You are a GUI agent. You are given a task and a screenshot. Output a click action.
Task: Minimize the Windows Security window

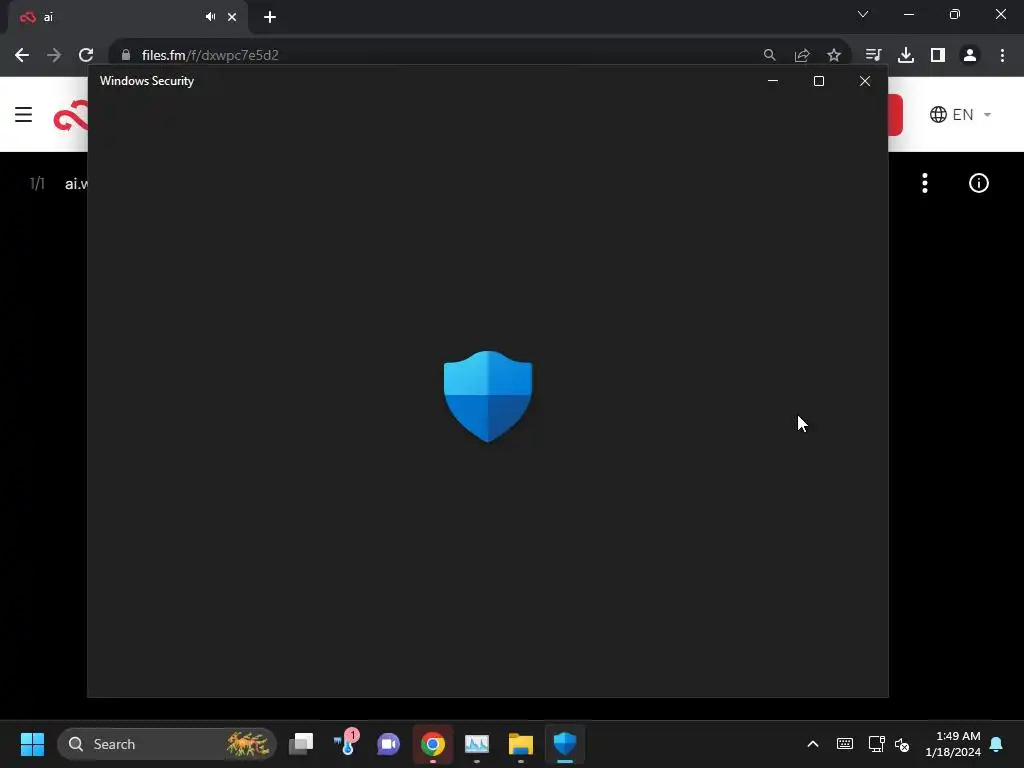tap(773, 81)
